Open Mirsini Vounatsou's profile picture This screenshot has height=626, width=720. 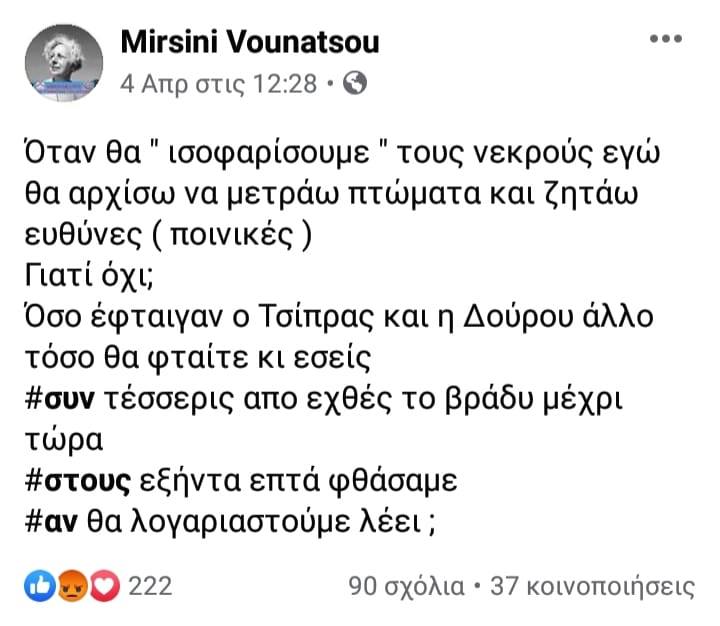pos(64,63)
